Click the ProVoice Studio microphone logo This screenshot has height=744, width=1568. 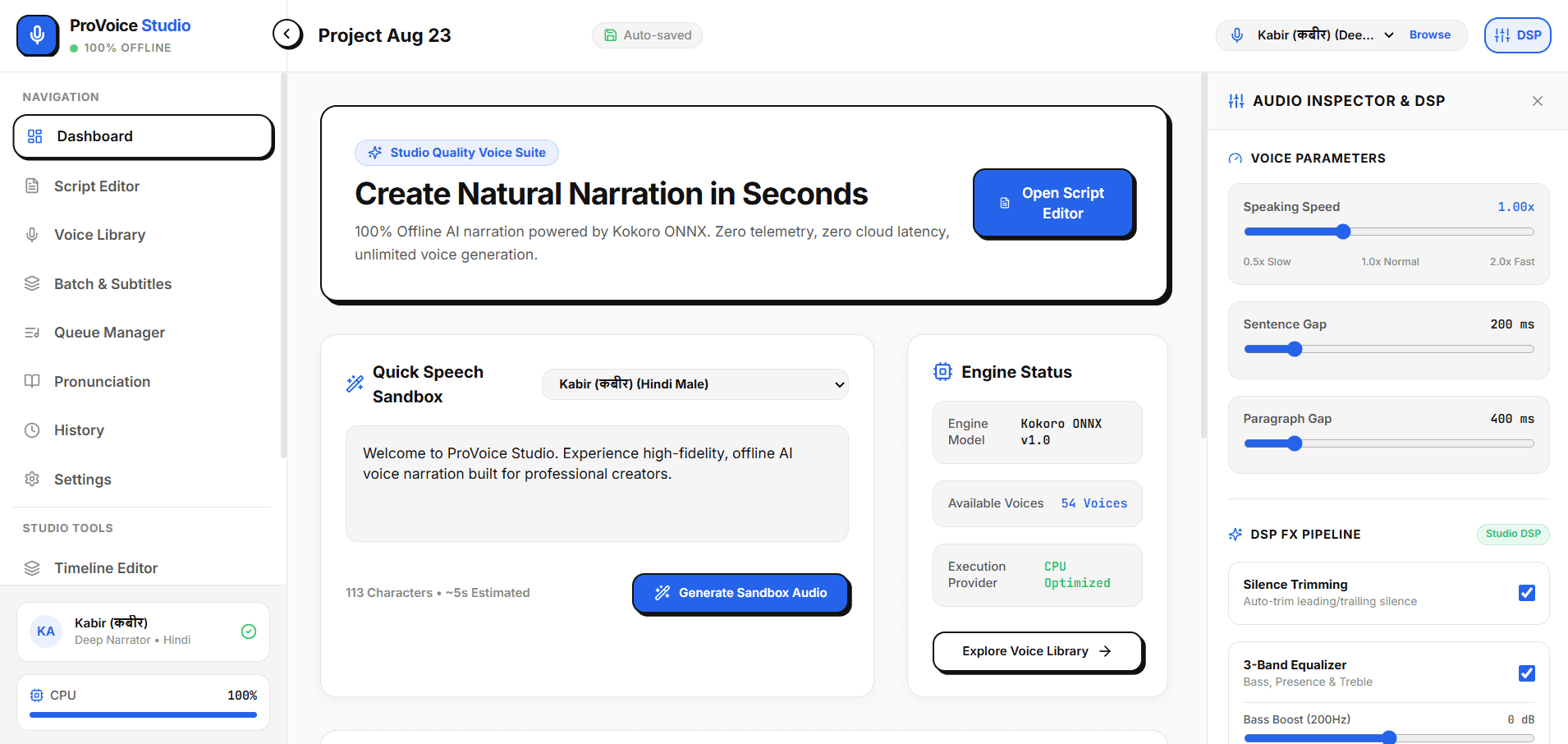[x=37, y=35]
